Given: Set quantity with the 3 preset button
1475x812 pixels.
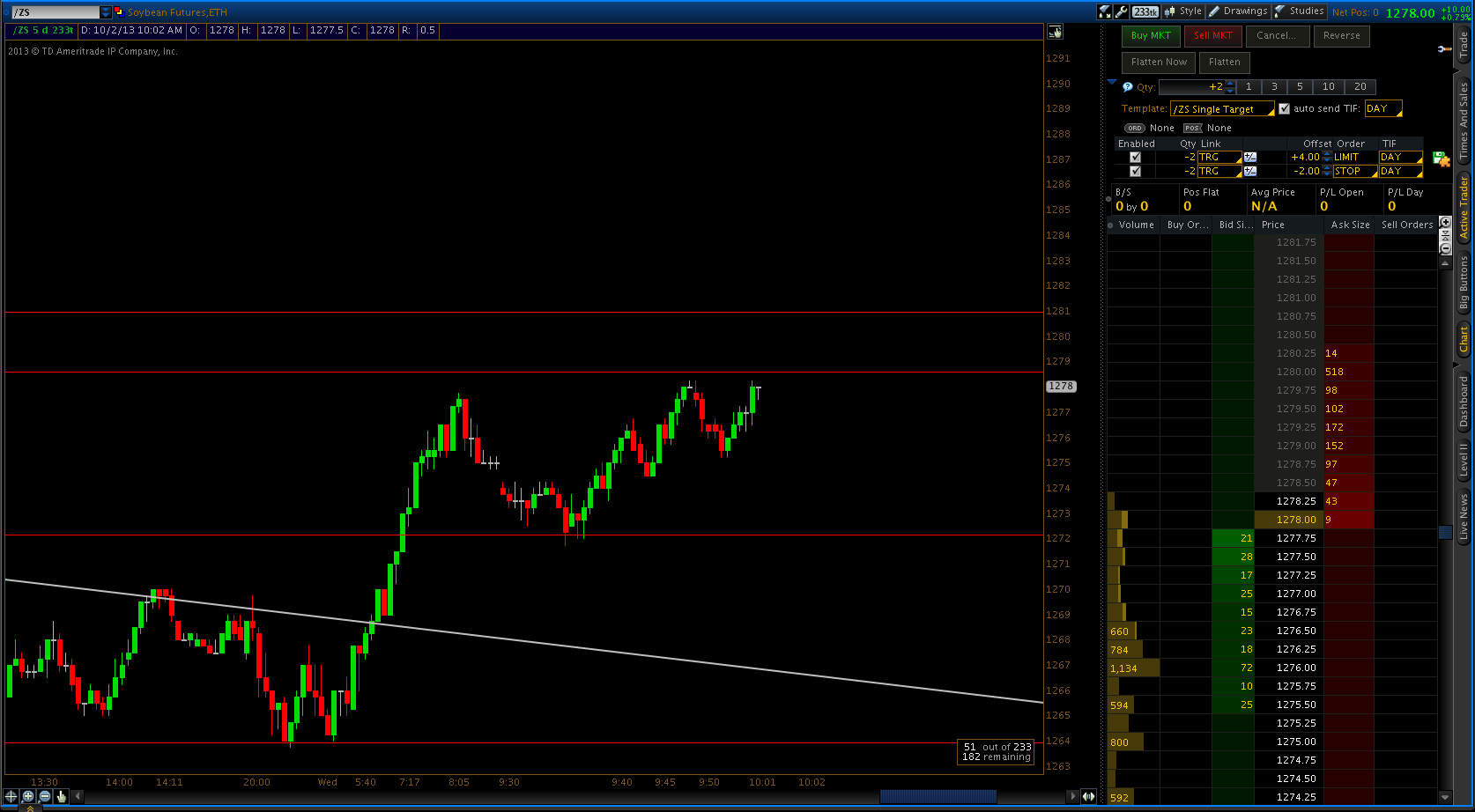Looking at the screenshot, I should pos(1274,87).
